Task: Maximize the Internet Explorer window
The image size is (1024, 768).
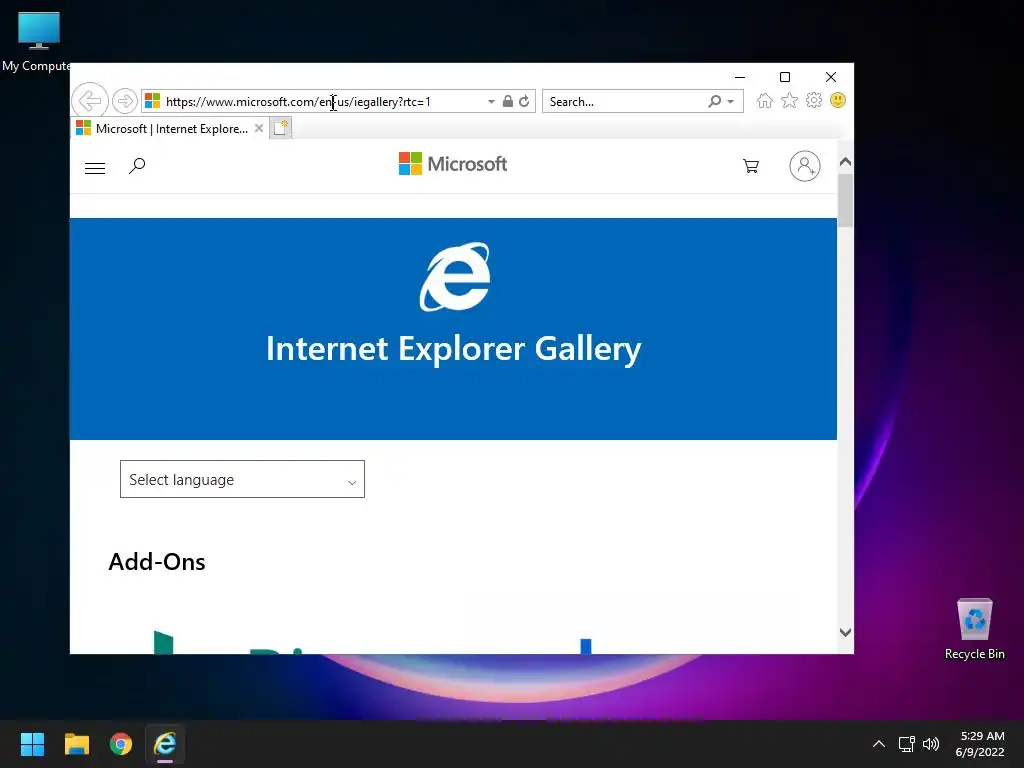Action: coord(785,77)
